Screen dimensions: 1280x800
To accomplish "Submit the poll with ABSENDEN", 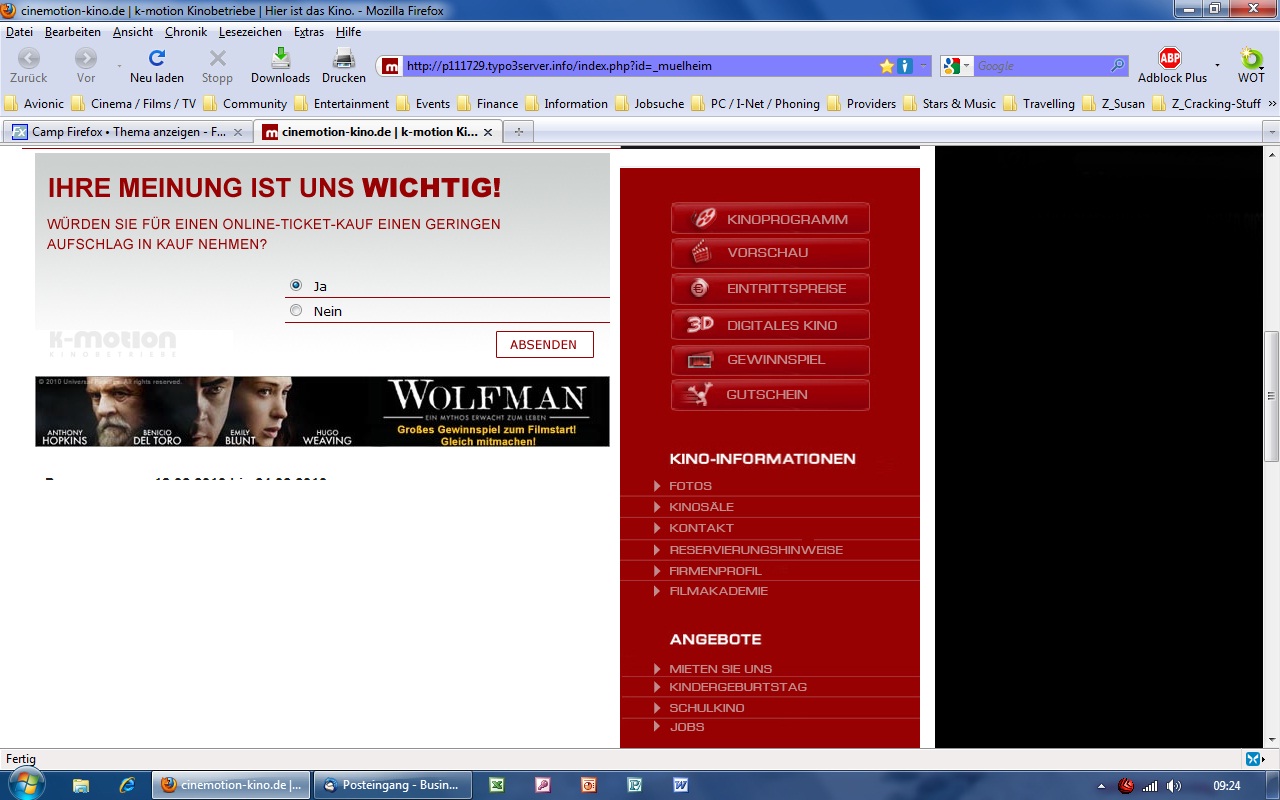I will 544,344.
